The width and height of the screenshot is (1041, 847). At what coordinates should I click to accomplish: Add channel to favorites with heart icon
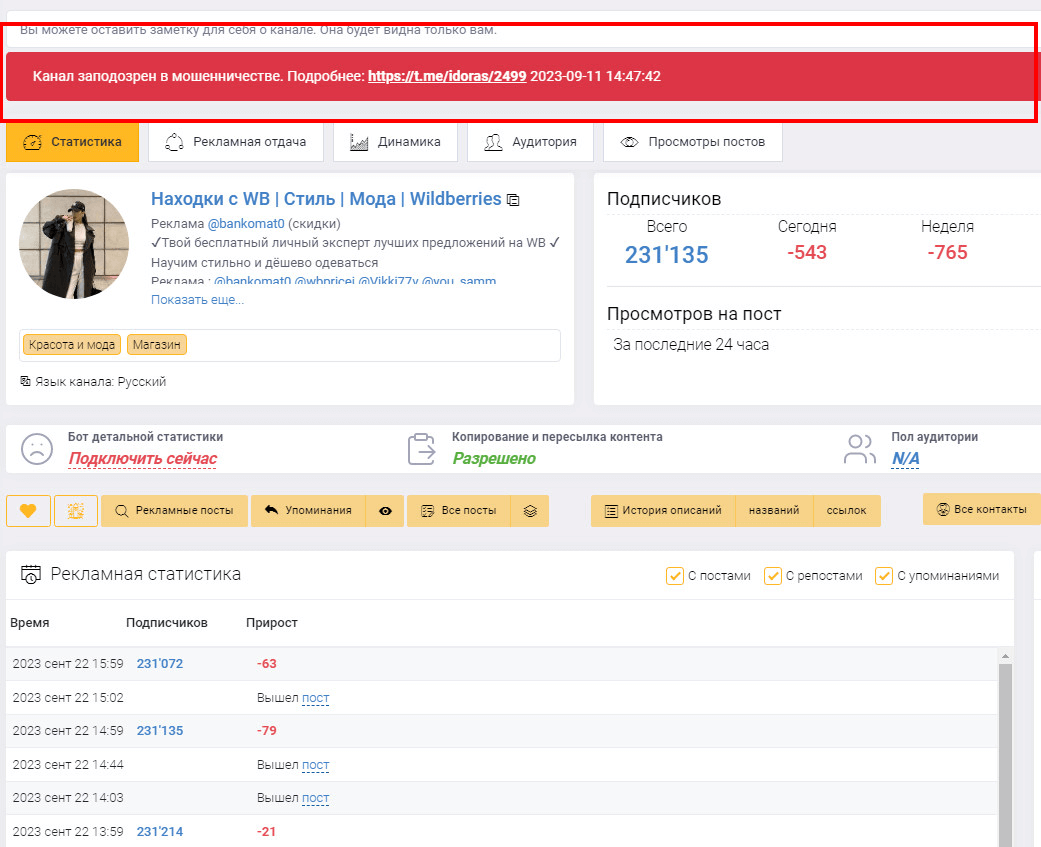tap(28, 511)
